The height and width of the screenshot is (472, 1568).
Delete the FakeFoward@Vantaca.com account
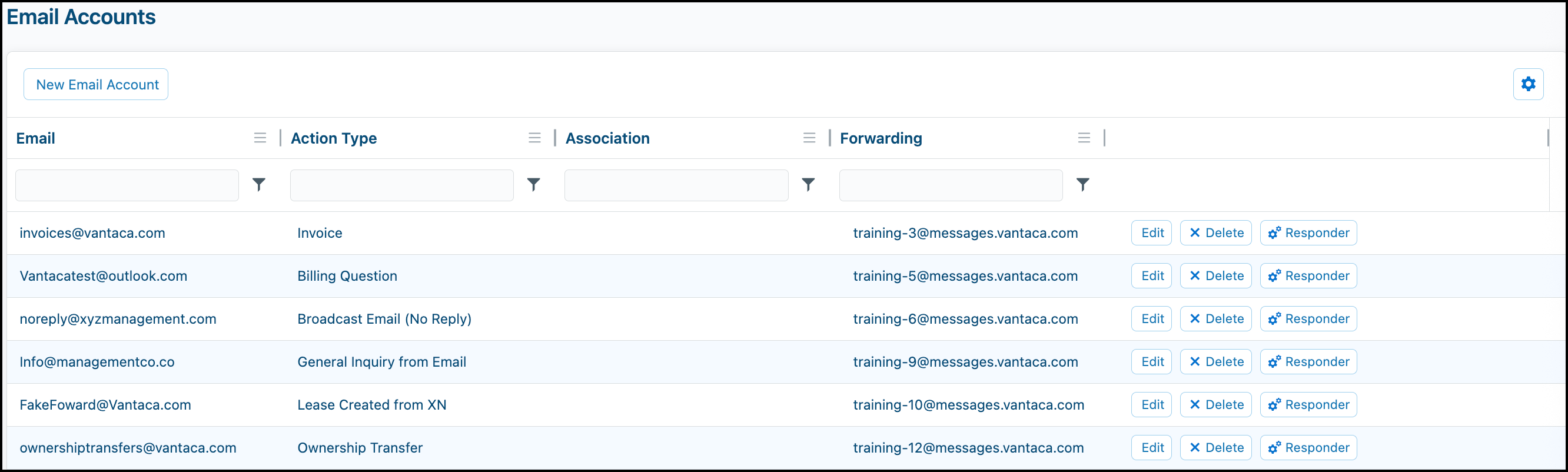tap(1215, 405)
